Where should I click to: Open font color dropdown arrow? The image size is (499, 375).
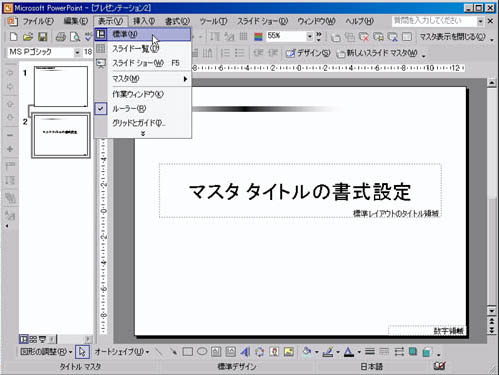pyautogui.click(x=359, y=352)
